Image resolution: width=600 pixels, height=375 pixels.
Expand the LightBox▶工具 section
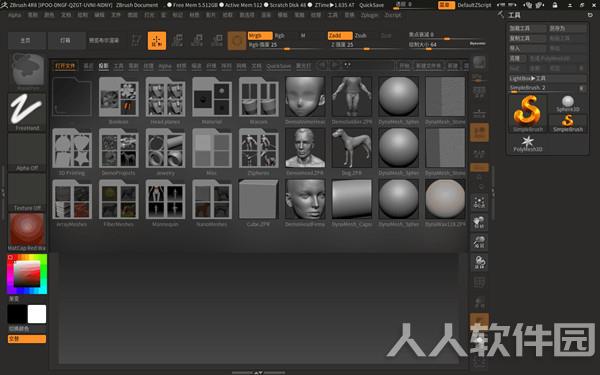point(548,78)
